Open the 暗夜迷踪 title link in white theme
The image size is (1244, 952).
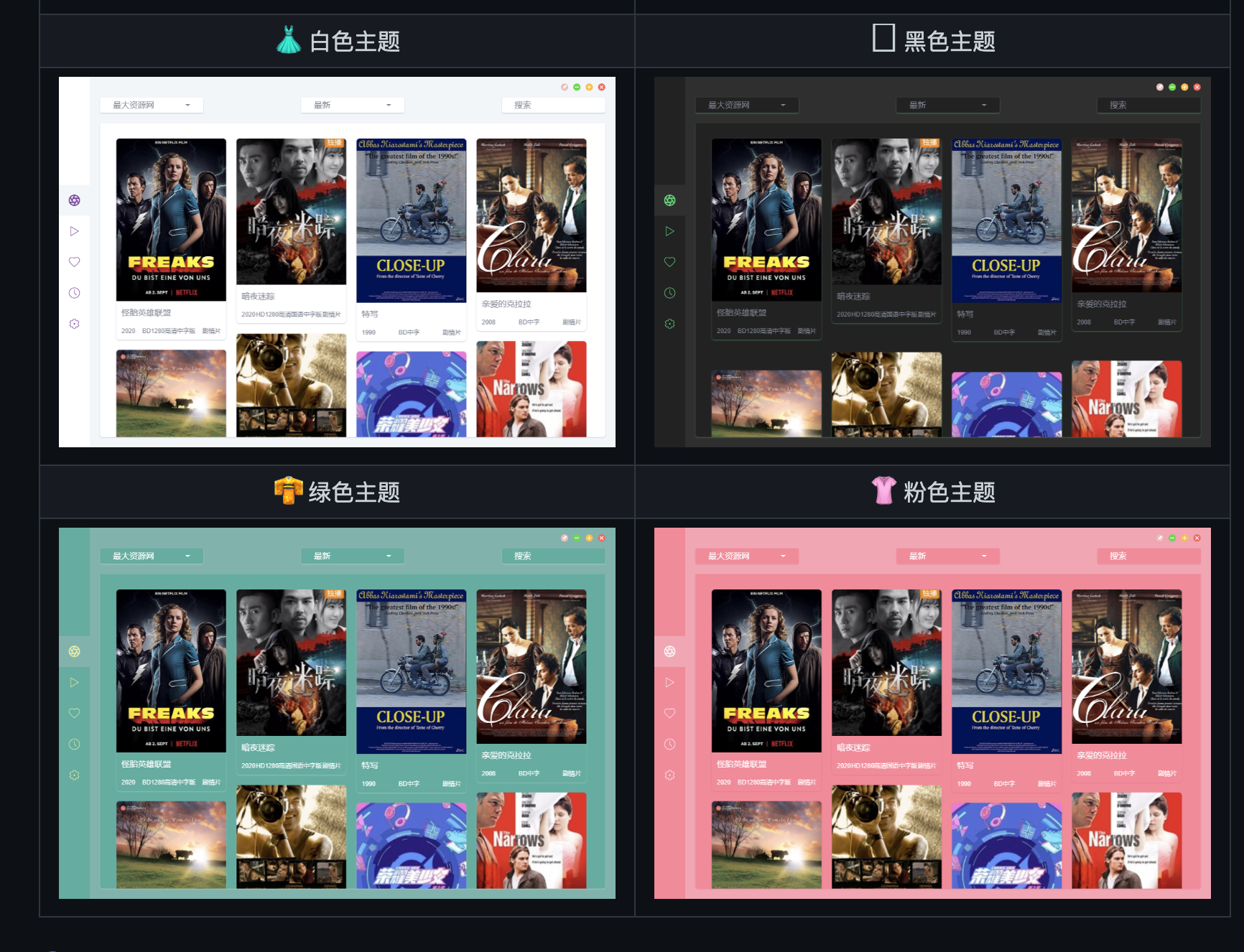click(259, 297)
